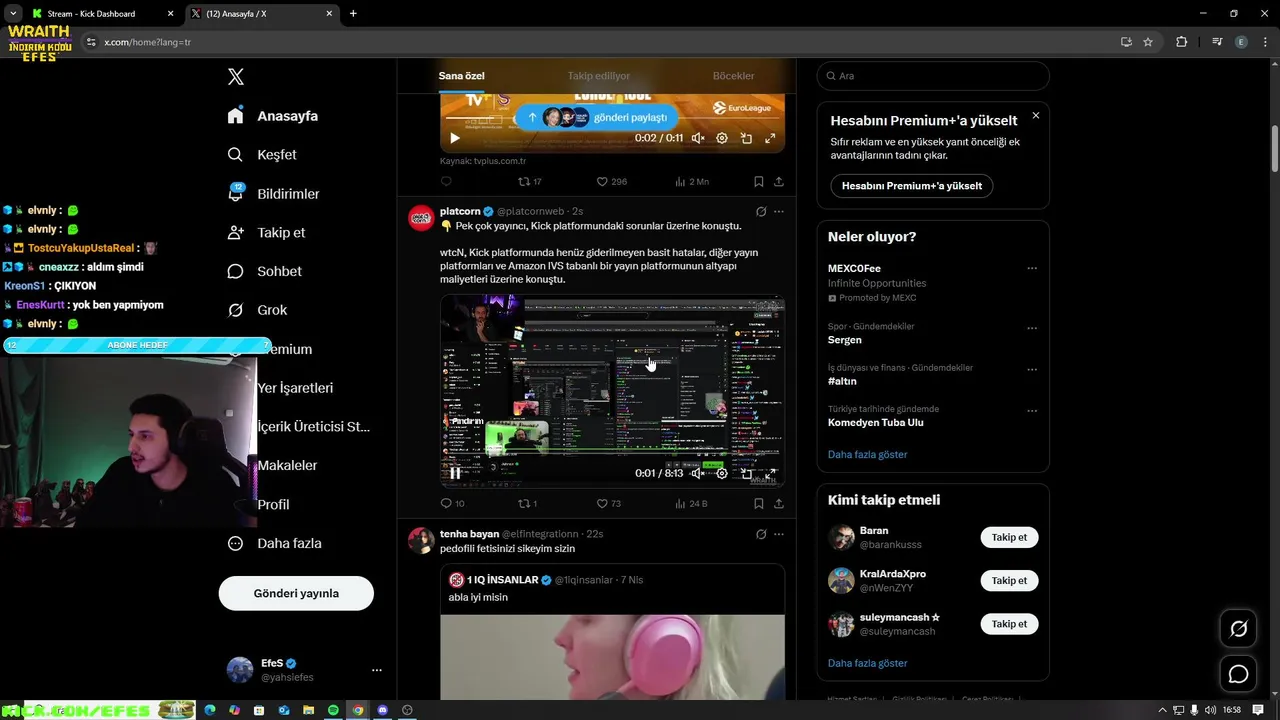Image resolution: width=1280 pixels, height=720 pixels.
Task: Click gönderi paylaştı new posts pill
Action: tap(597, 117)
